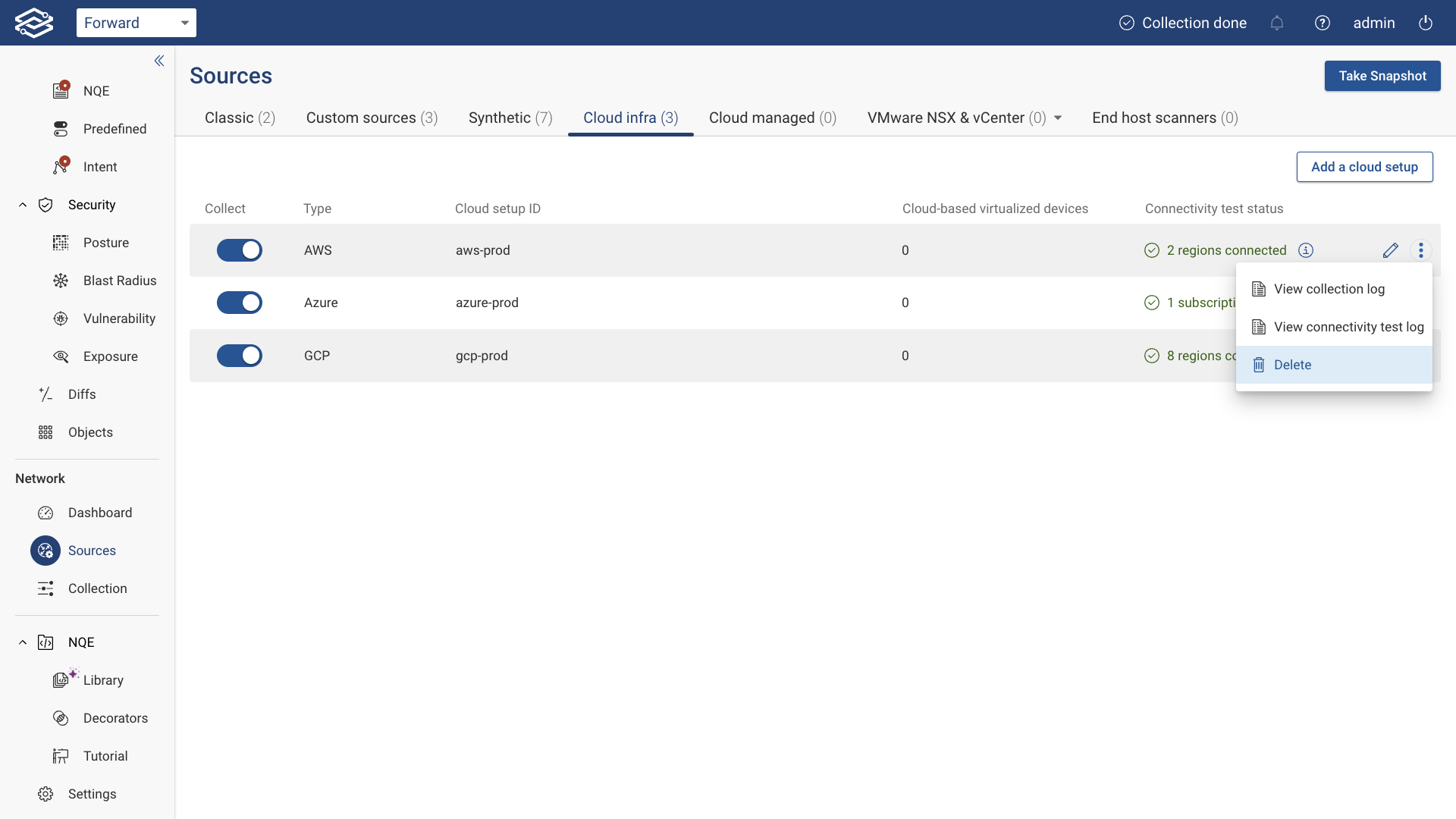This screenshot has height=819, width=1456.
Task: Open the Intent section in sidebar
Action: point(61,166)
